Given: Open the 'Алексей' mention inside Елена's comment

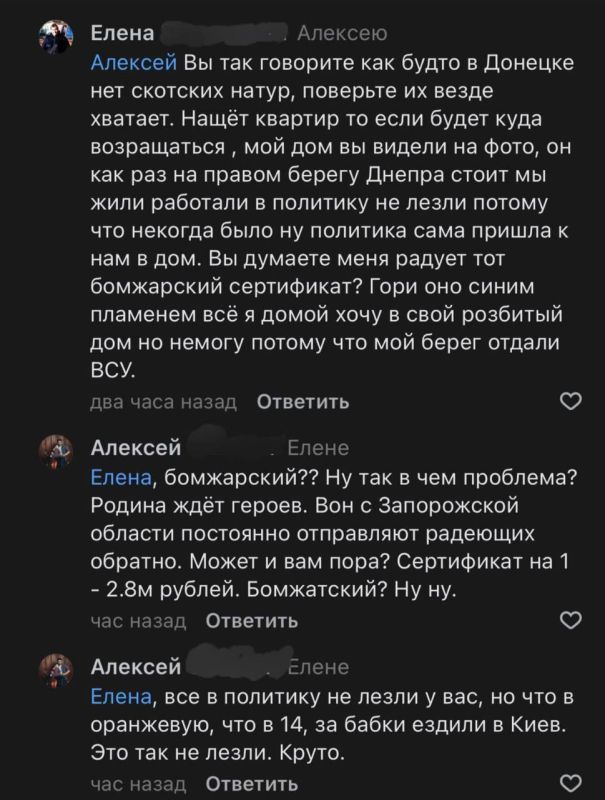Looking at the screenshot, I should pyautogui.click(x=133, y=60).
